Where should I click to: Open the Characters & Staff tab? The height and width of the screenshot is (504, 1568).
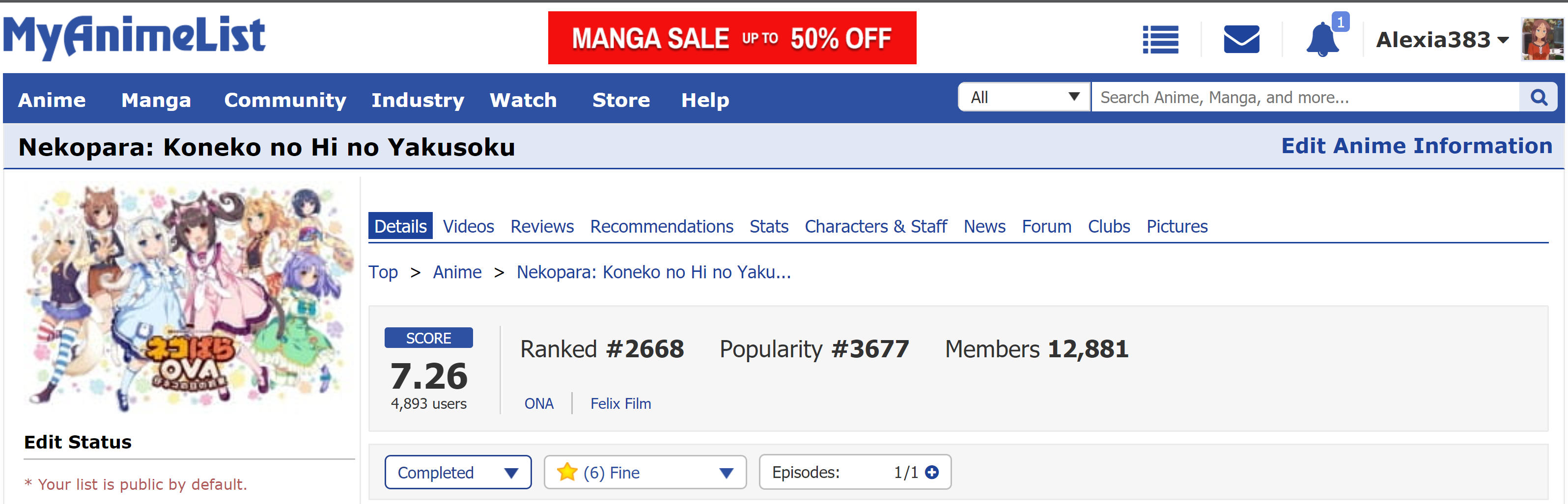coord(875,227)
